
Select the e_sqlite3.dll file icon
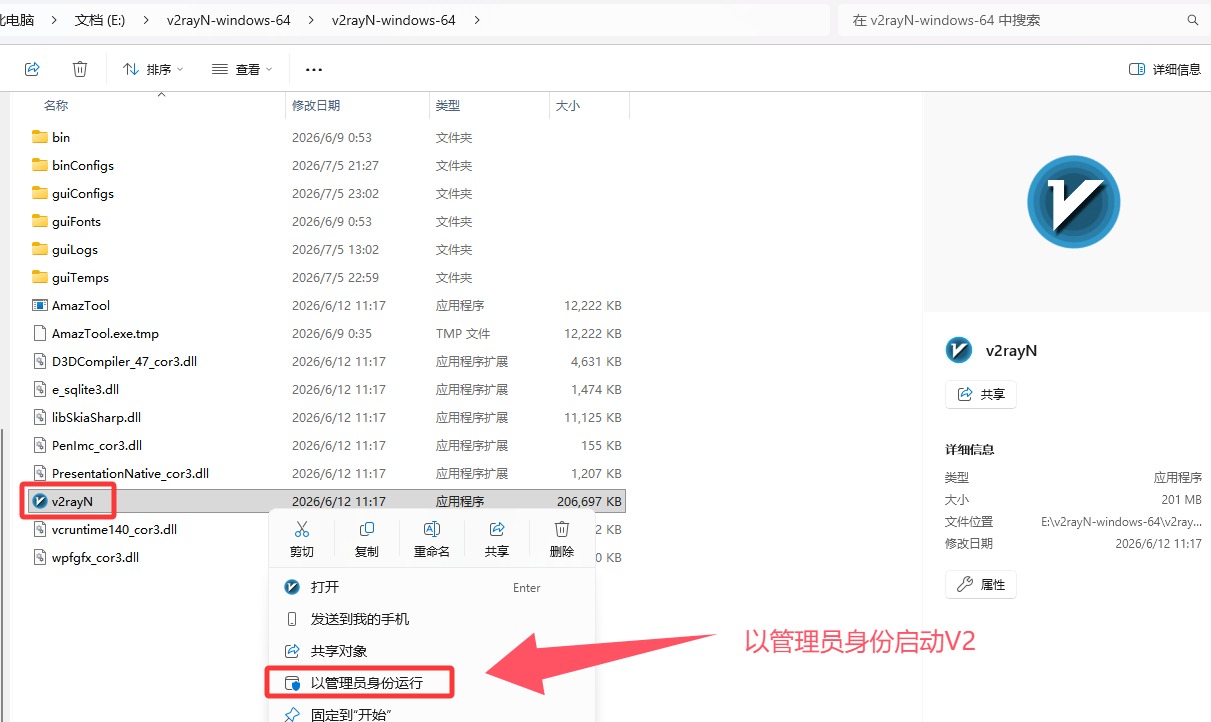[40, 389]
